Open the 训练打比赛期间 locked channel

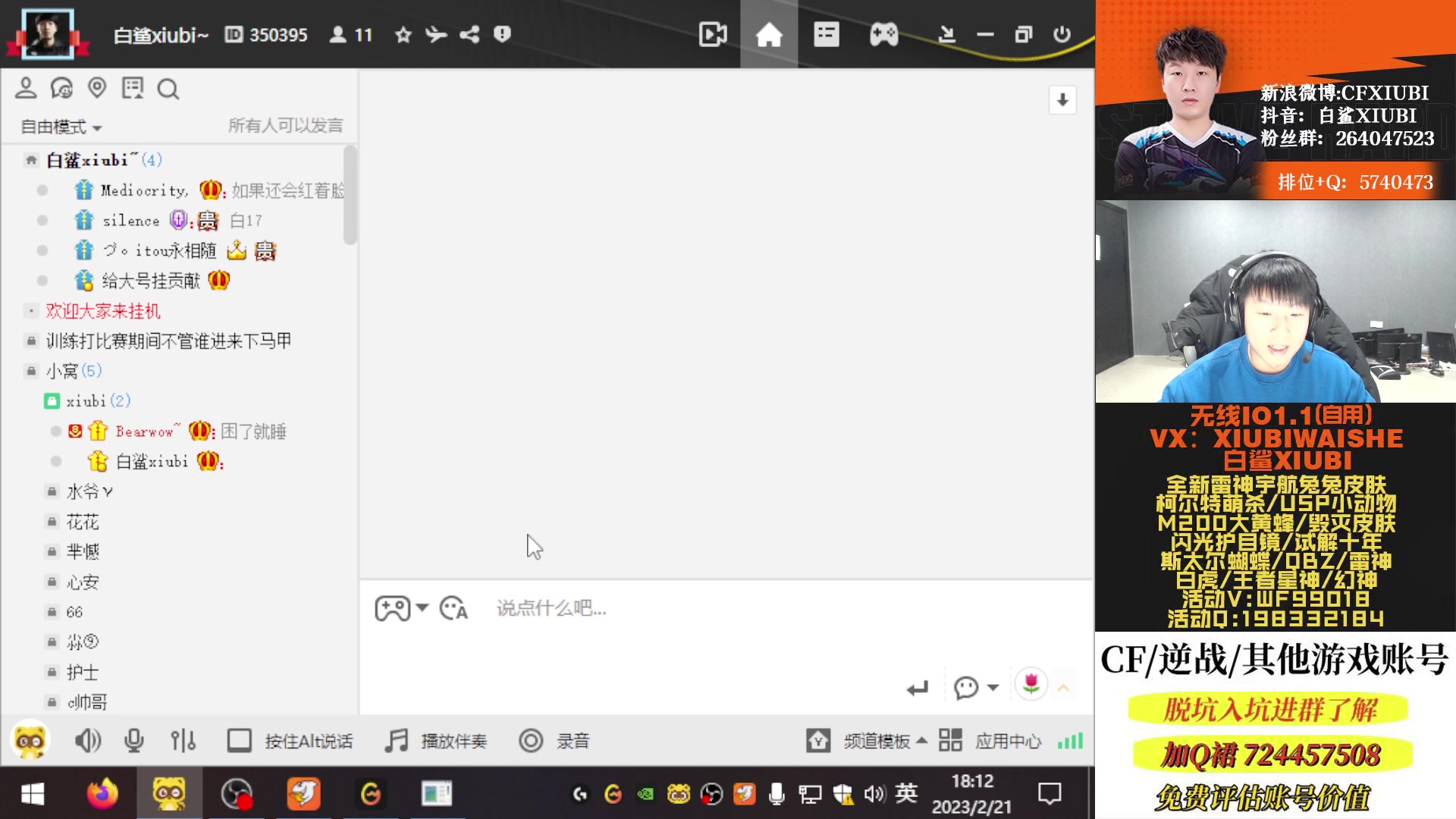[168, 341]
